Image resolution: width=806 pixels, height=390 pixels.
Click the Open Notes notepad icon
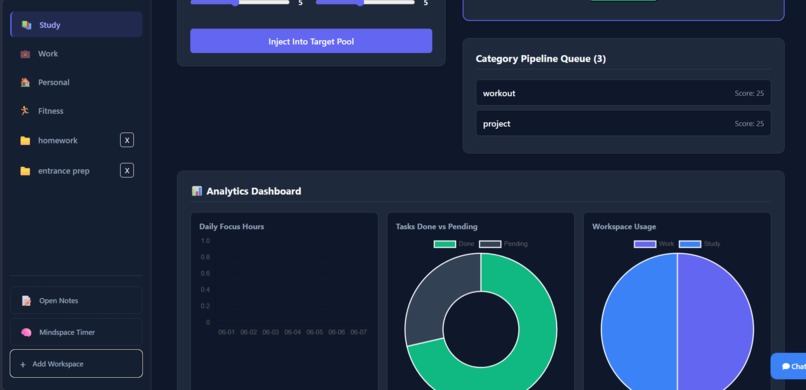click(26, 301)
